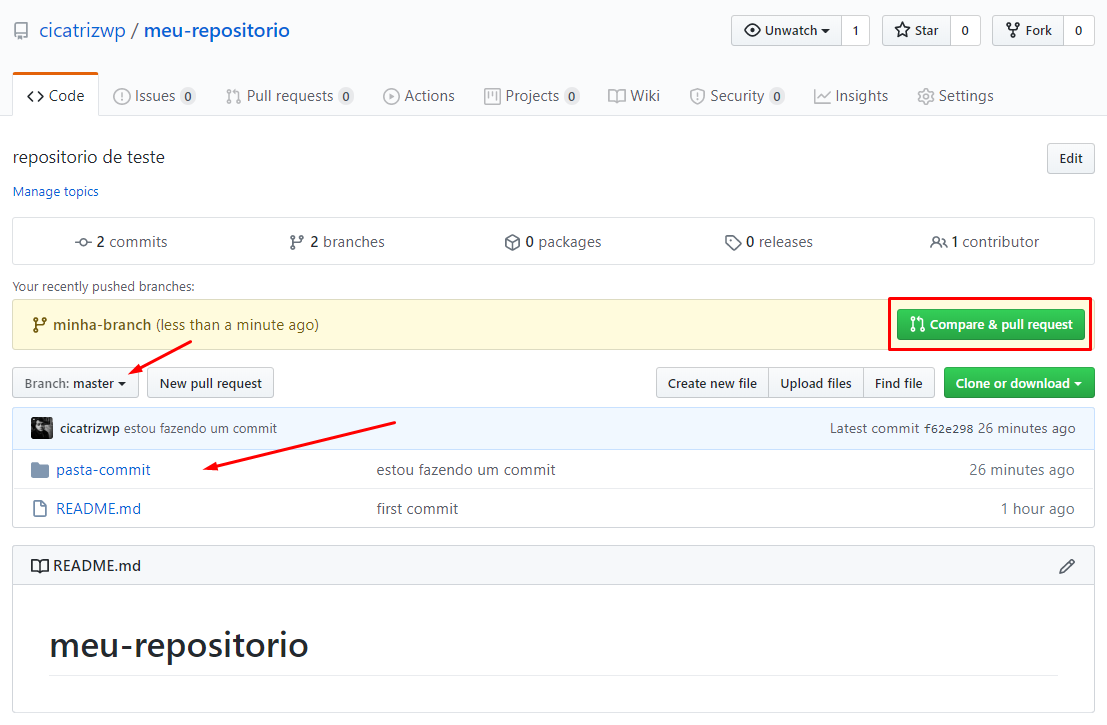The height and width of the screenshot is (725, 1107).
Task: Open the Security tab
Action: (x=737, y=96)
